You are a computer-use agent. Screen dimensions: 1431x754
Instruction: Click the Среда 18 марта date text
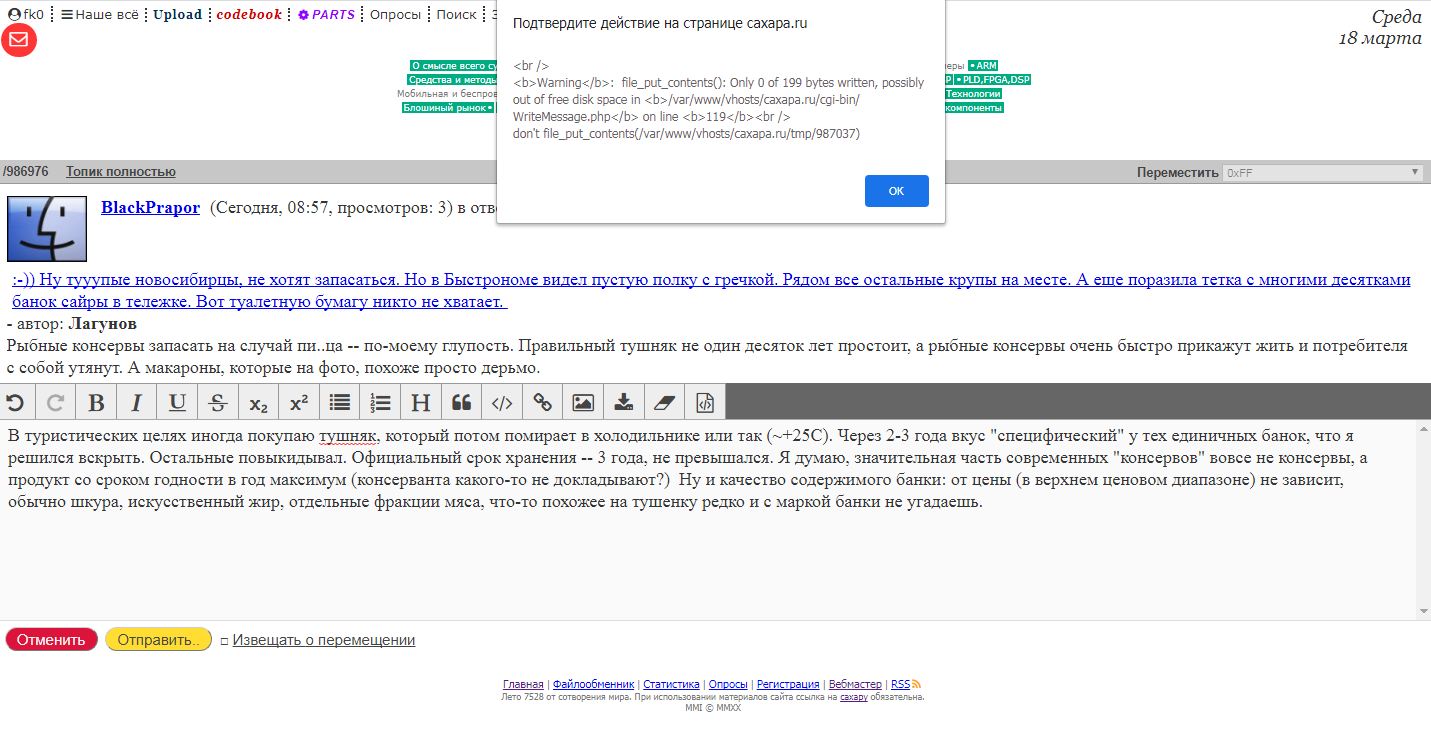click(x=1380, y=27)
